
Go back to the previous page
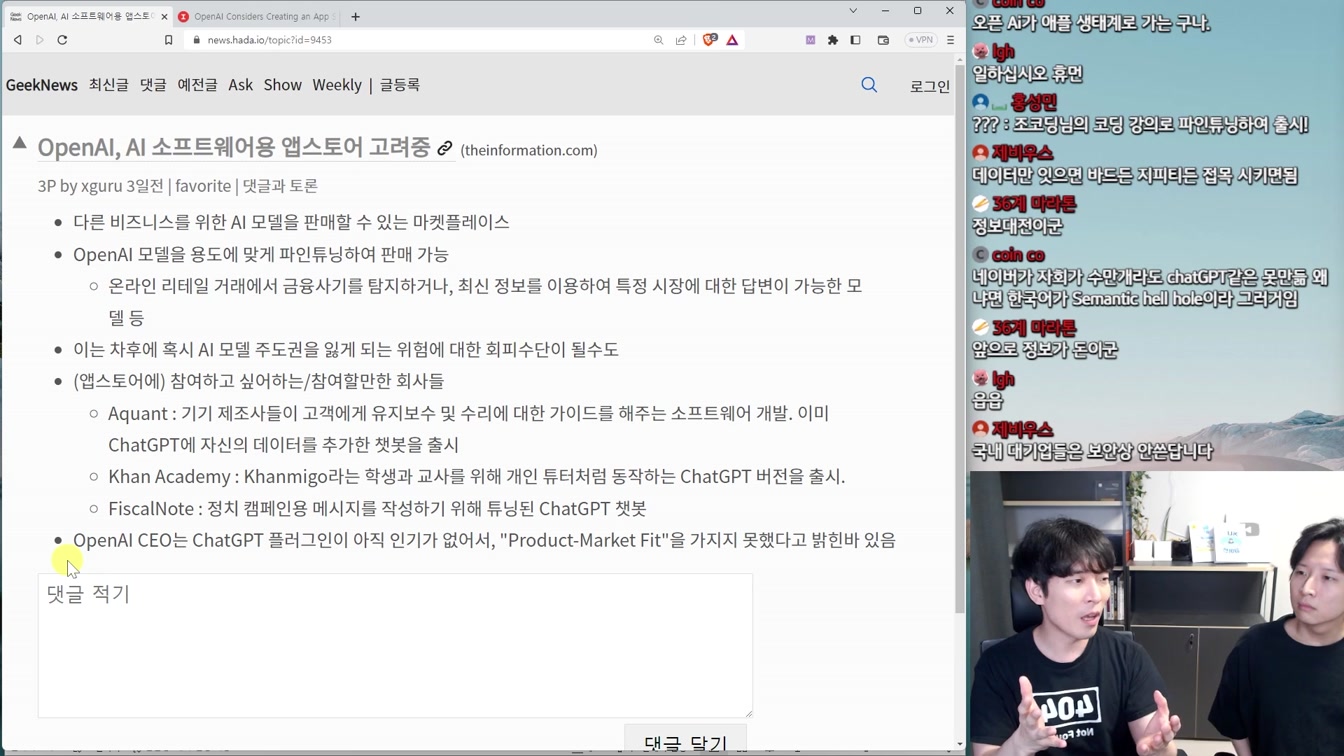pos(18,40)
